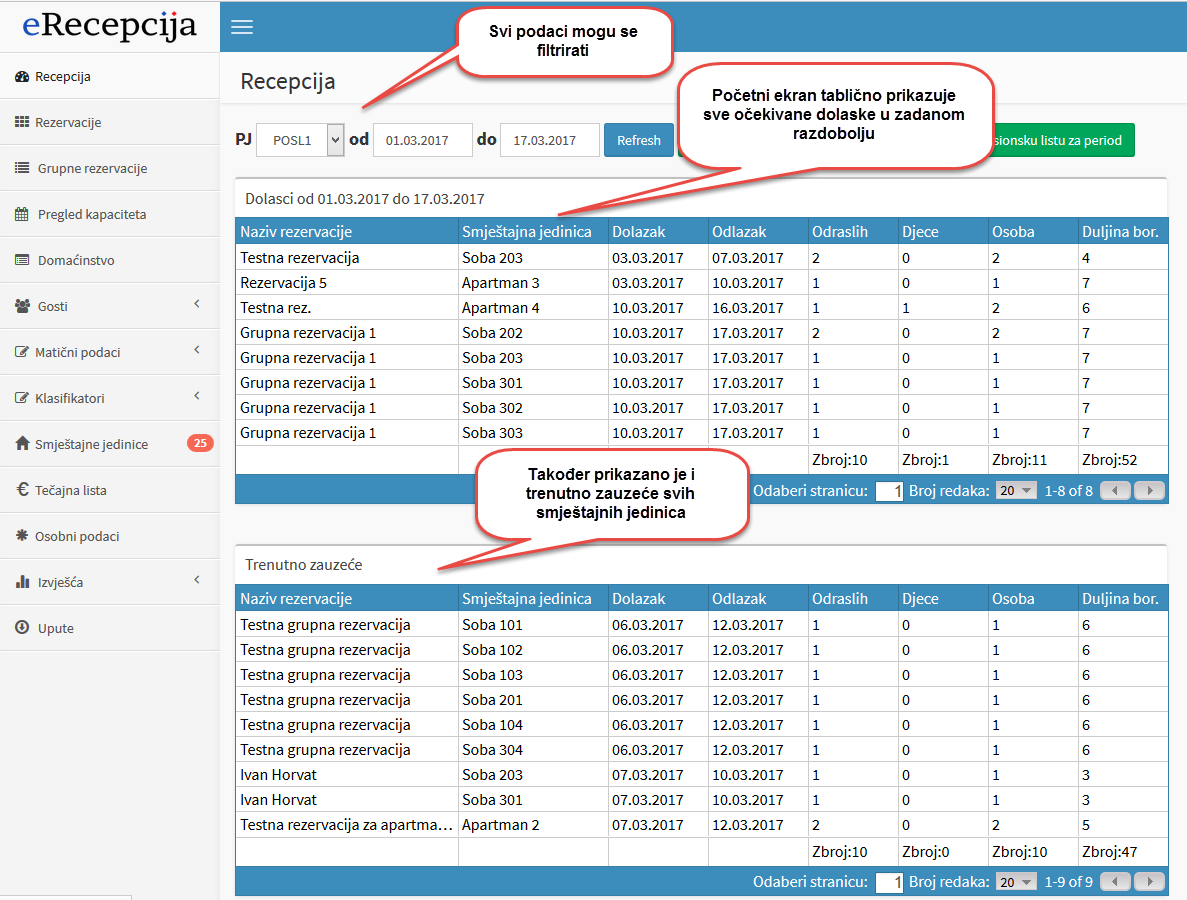Click the Recepcija dashboard icon in sidebar
Image resolution: width=1187 pixels, height=900 pixels.
(x=22, y=76)
